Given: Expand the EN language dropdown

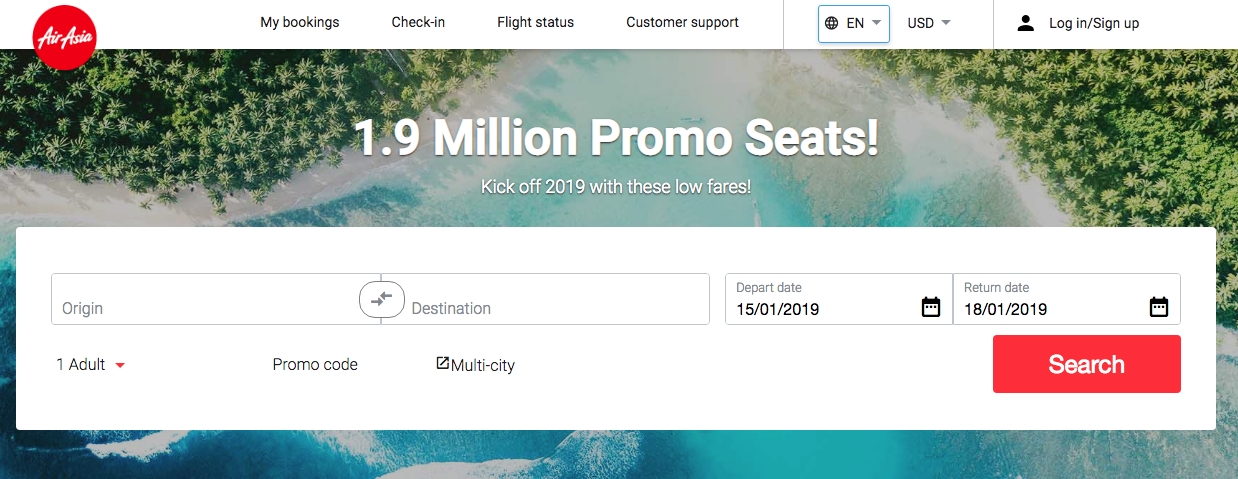Looking at the screenshot, I should tap(876, 23).
